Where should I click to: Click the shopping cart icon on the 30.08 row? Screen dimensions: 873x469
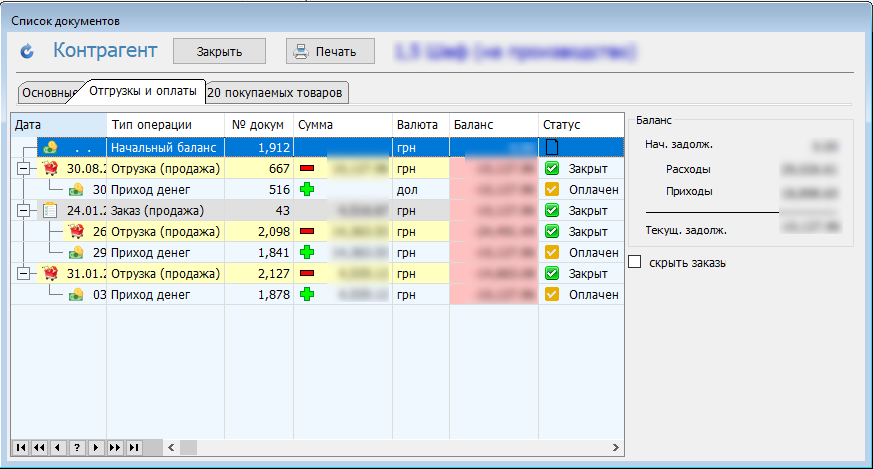[x=51, y=168]
